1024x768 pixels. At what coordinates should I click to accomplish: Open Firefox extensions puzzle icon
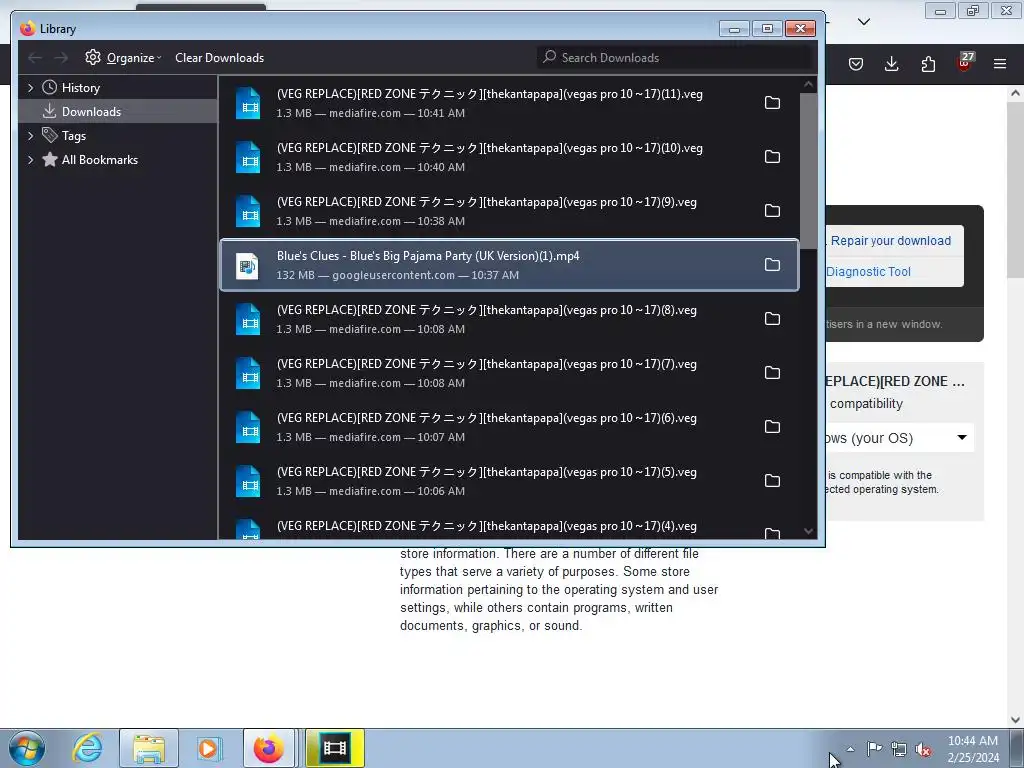[928, 64]
